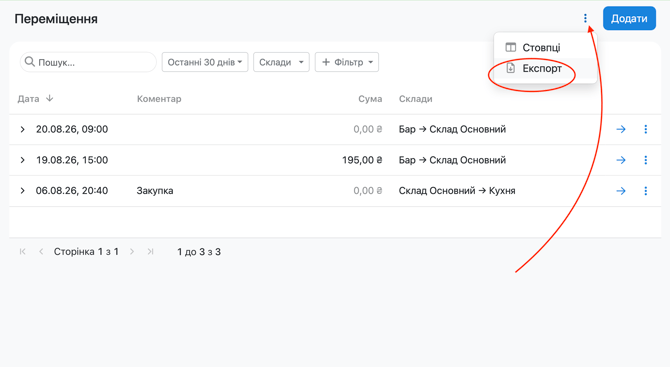This screenshot has width=670, height=367.
Task: Click Склад Основний → Кухня cell
Action: click(x=457, y=191)
